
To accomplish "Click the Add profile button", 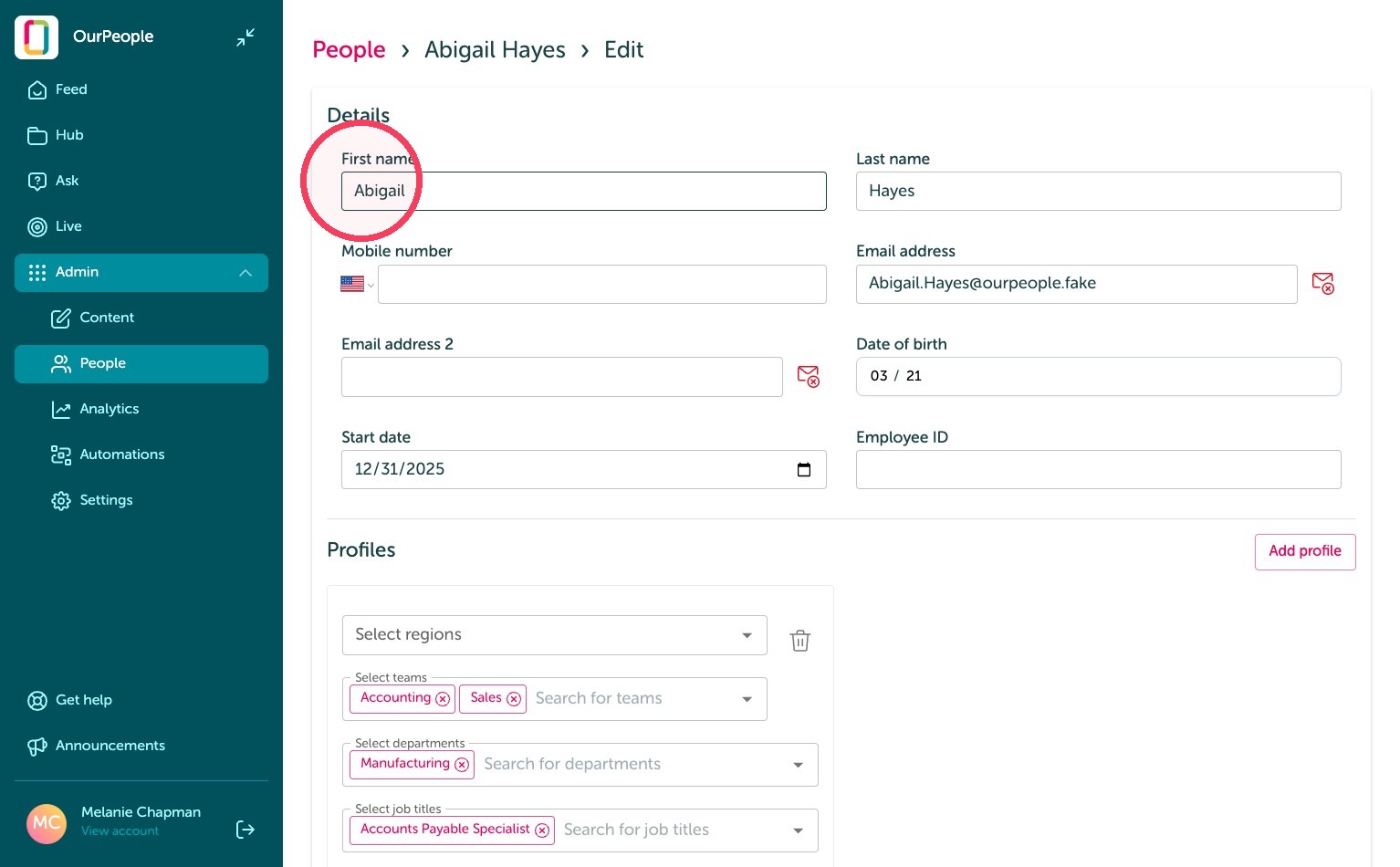I will tap(1305, 551).
